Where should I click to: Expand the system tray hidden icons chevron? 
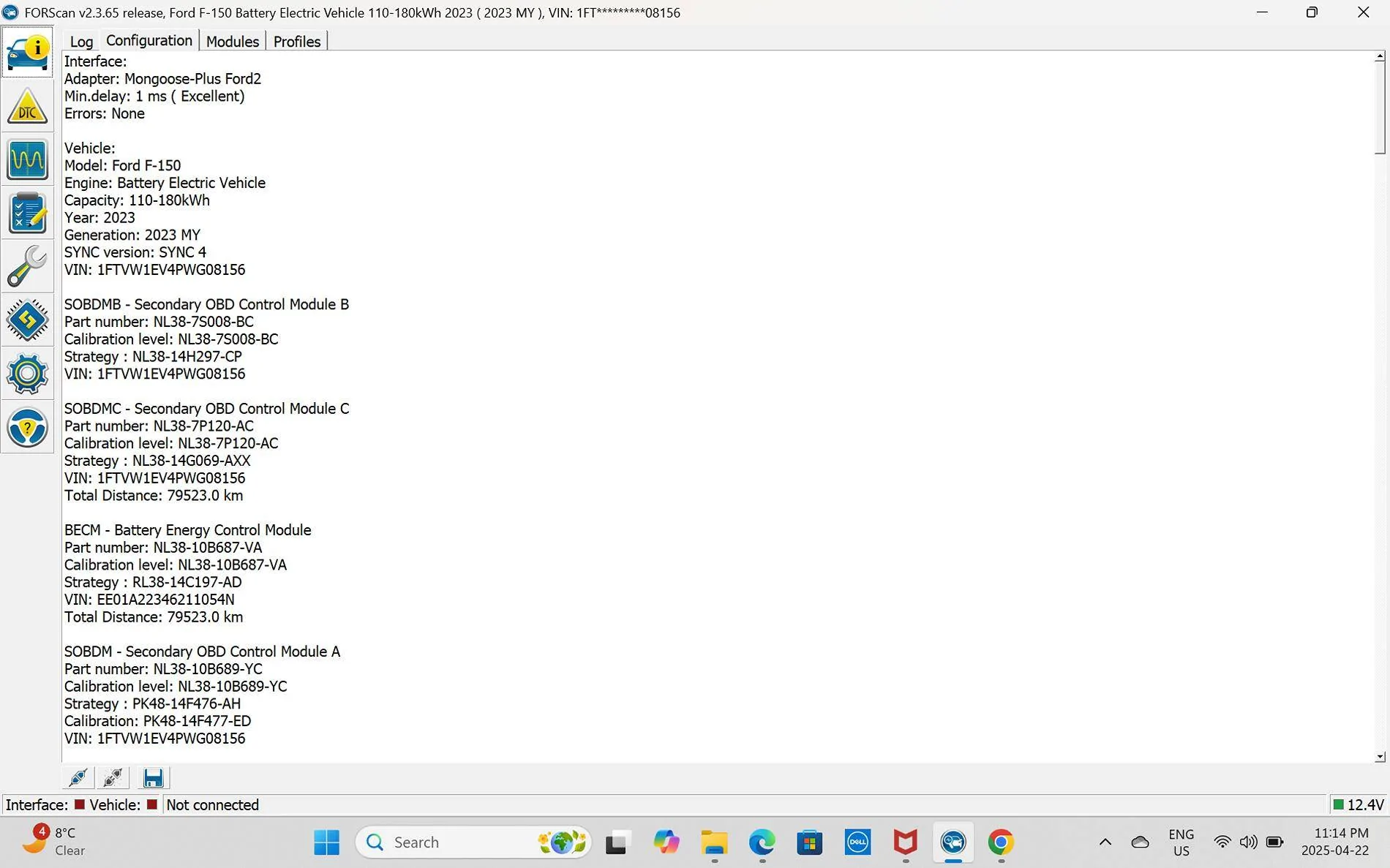(x=1105, y=842)
